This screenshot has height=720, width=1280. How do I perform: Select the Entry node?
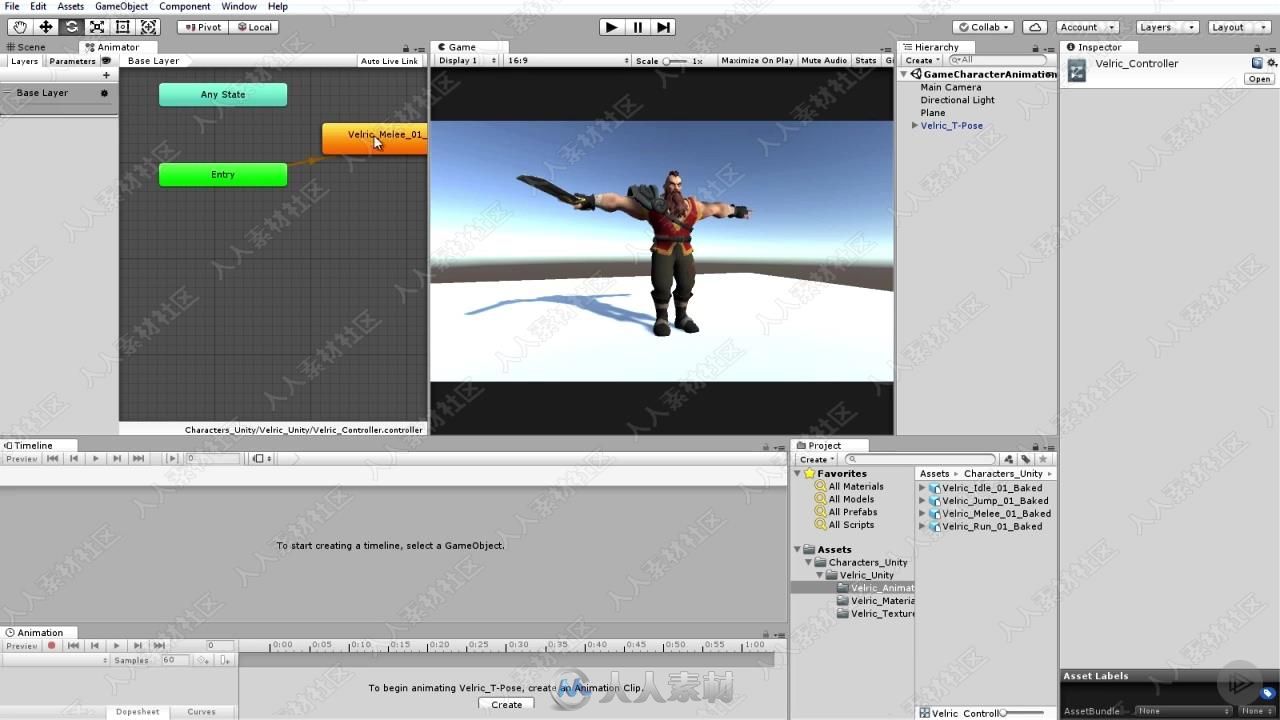[223, 175]
